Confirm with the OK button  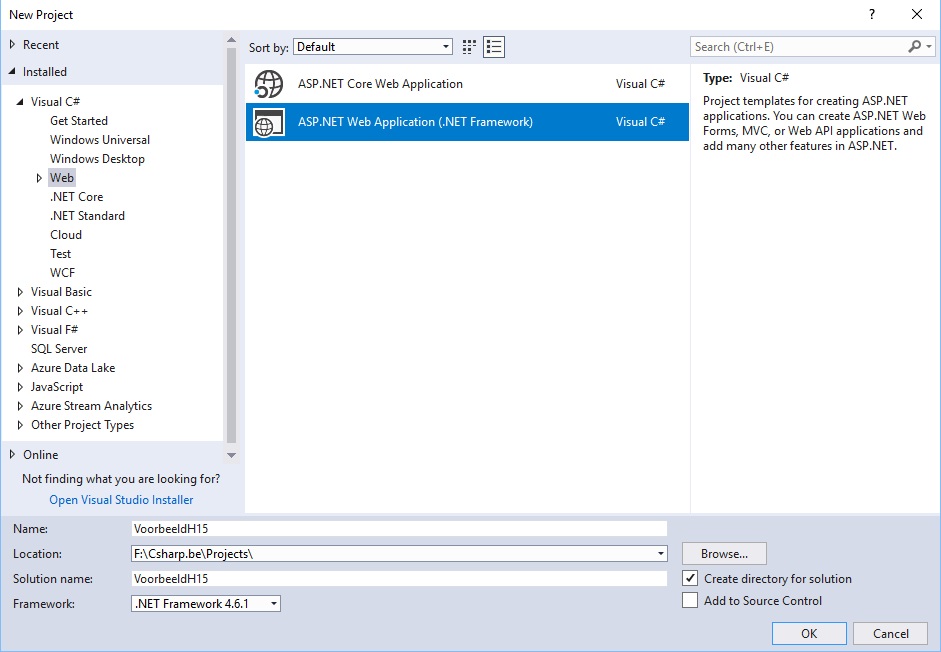[809, 633]
